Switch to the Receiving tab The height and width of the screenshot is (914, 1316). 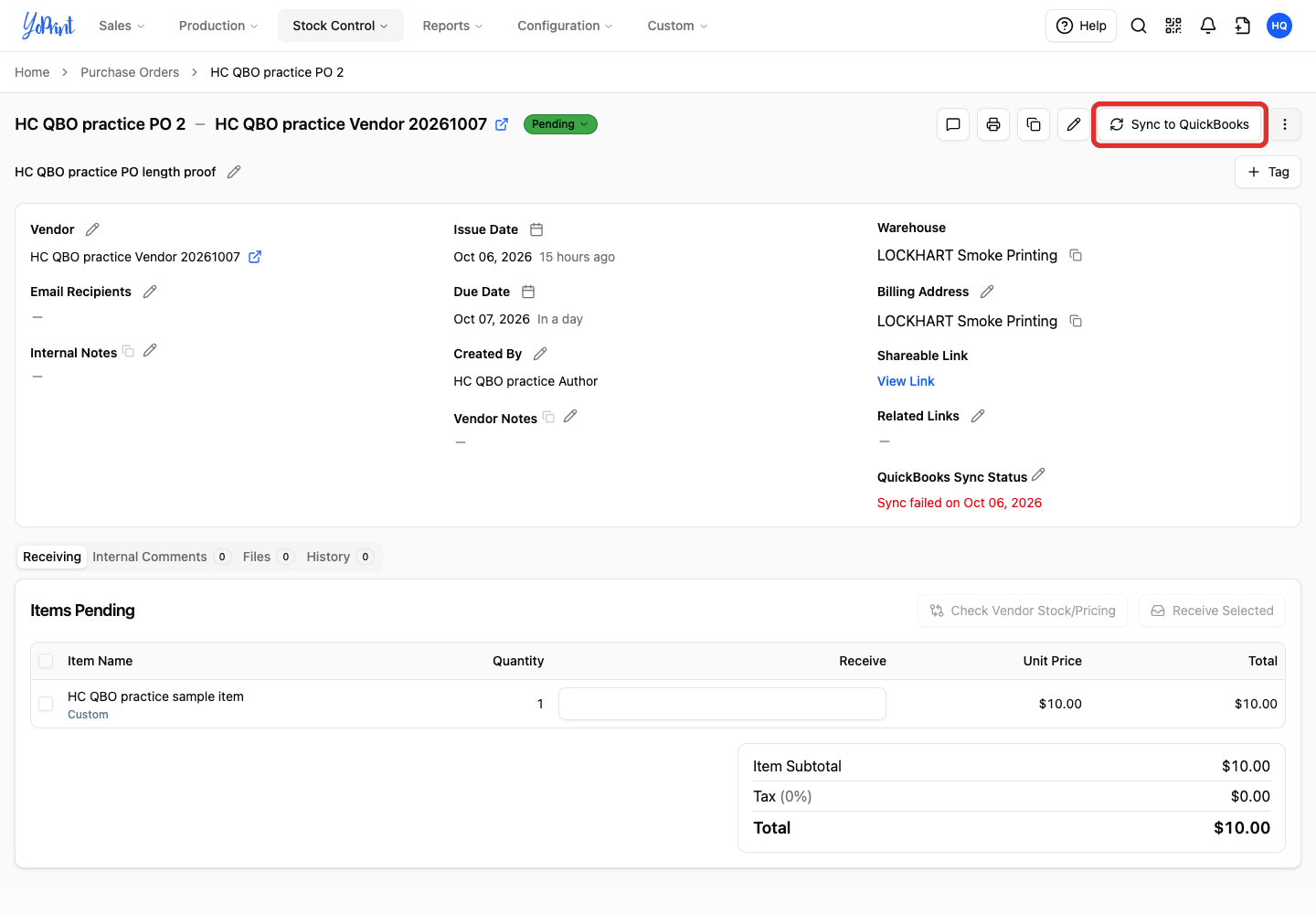[52, 557]
